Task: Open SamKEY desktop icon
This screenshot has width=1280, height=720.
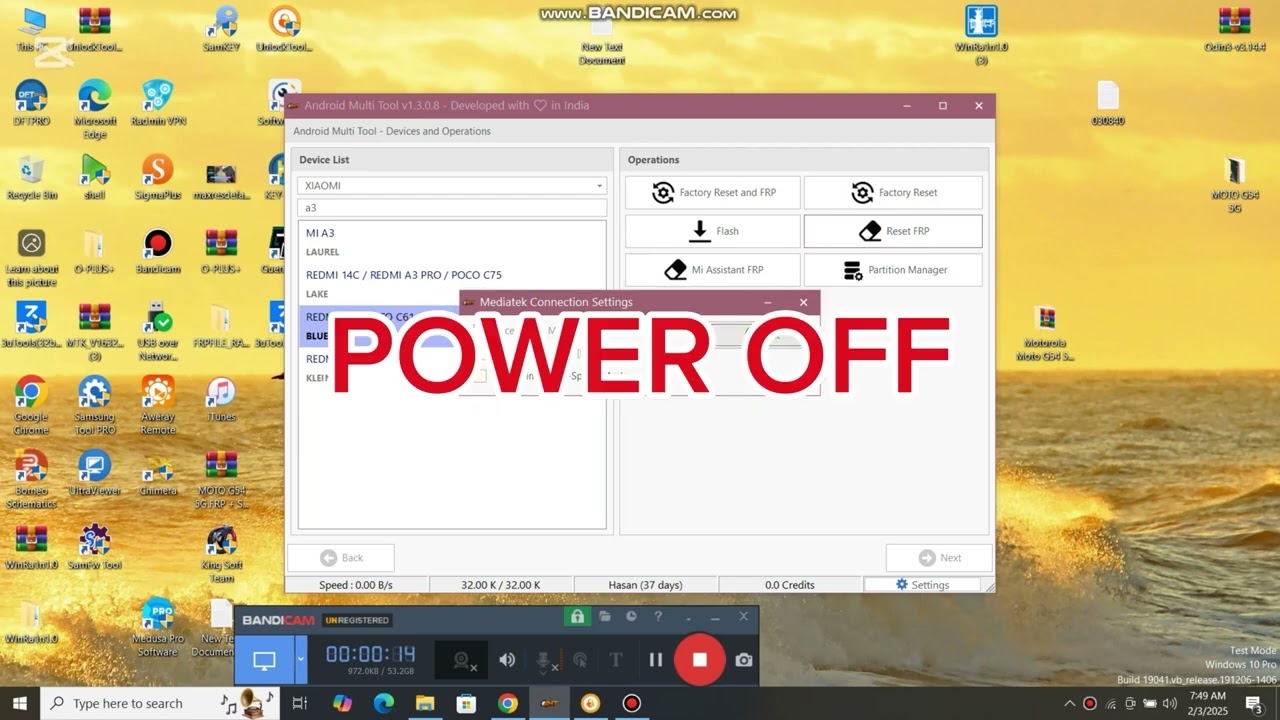Action: [x=221, y=29]
